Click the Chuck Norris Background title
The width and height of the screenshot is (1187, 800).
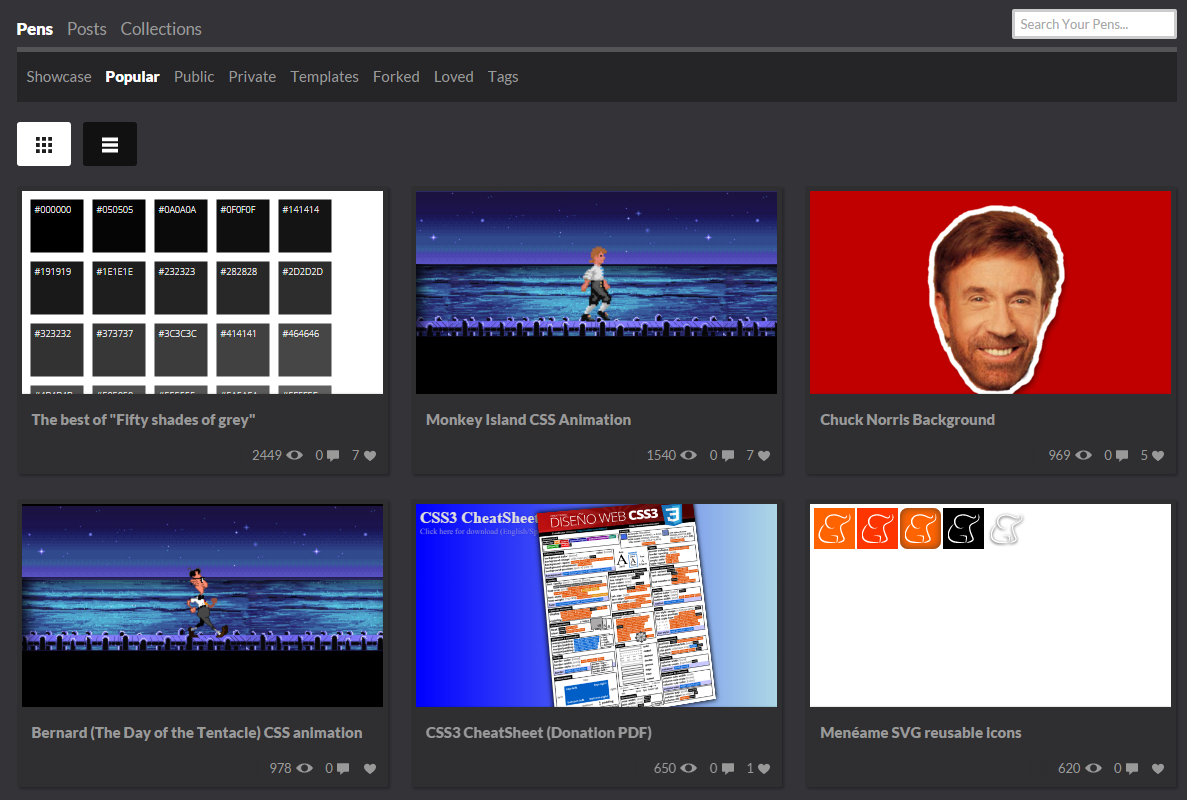coord(908,420)
